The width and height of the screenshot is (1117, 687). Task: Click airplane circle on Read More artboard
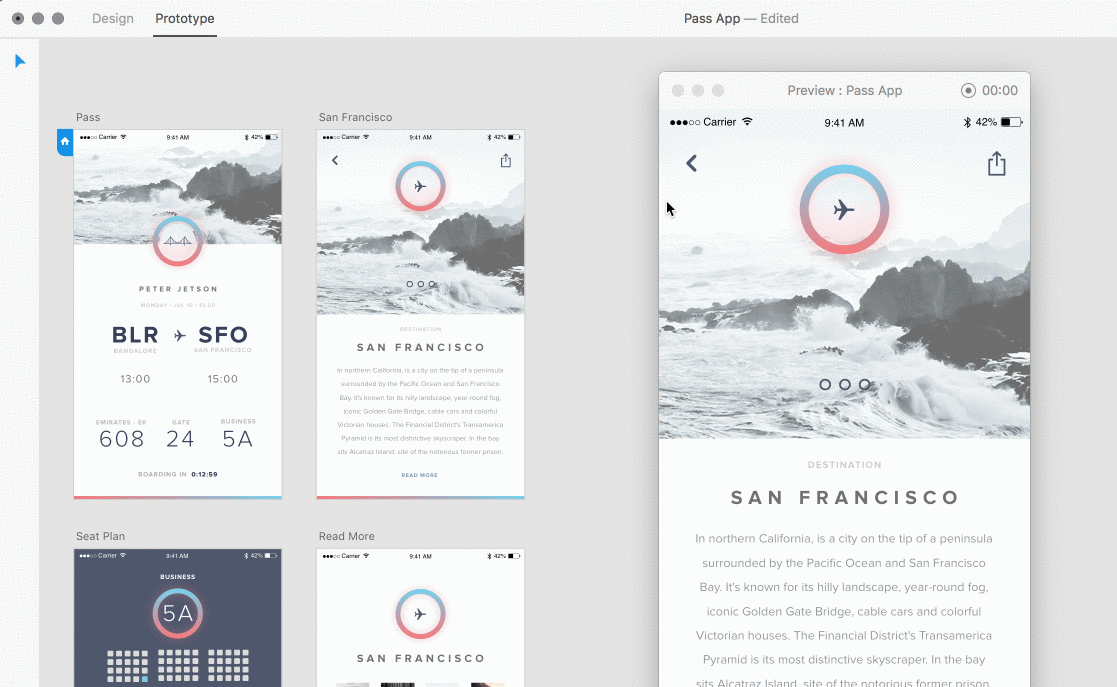pos(420,614)
